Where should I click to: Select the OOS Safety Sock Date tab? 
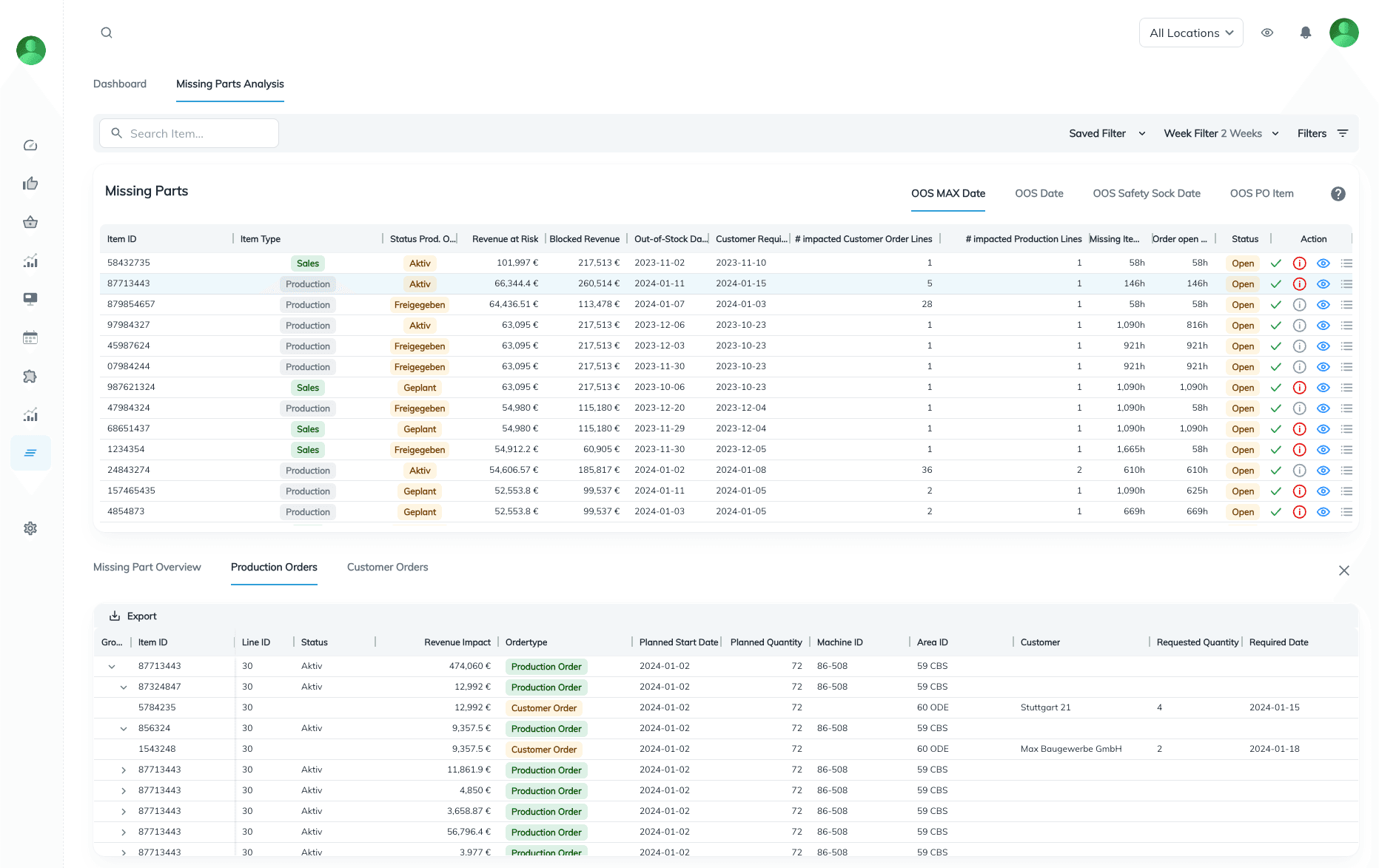(x=1146, y=193)
